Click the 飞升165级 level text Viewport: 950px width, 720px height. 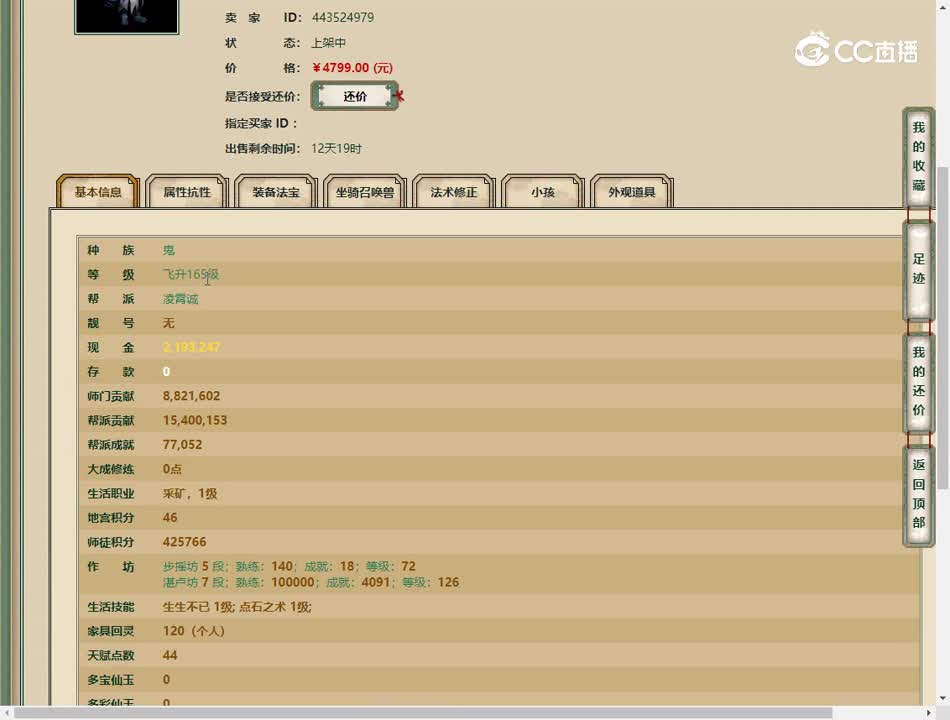190,273
